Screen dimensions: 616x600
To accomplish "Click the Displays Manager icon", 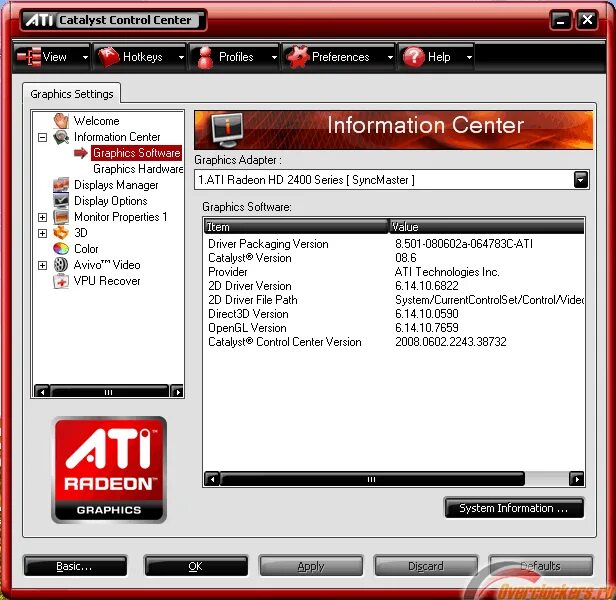I will click(x=61, y=185).
